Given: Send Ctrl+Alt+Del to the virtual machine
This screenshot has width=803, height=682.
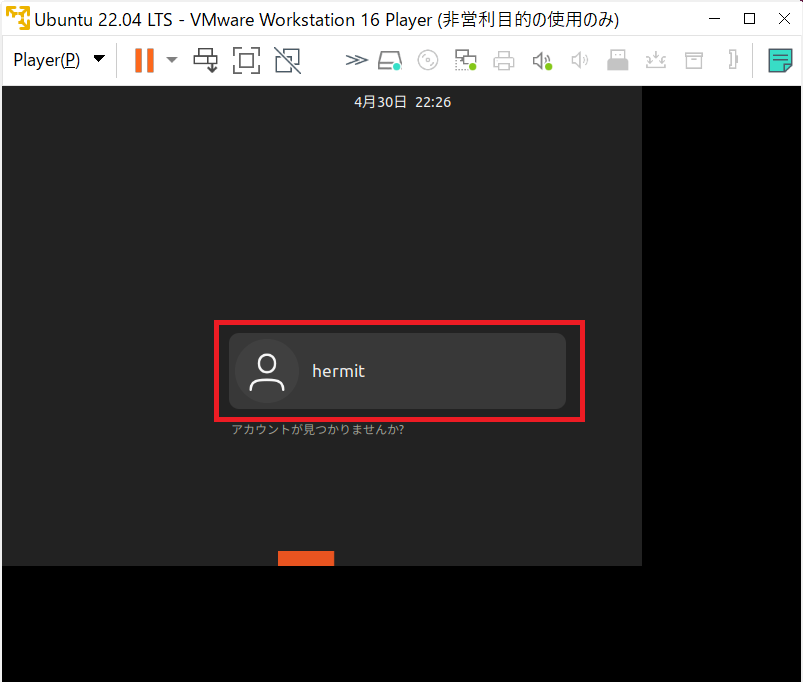Looking at the screenshot, I should tap(206, 60).
